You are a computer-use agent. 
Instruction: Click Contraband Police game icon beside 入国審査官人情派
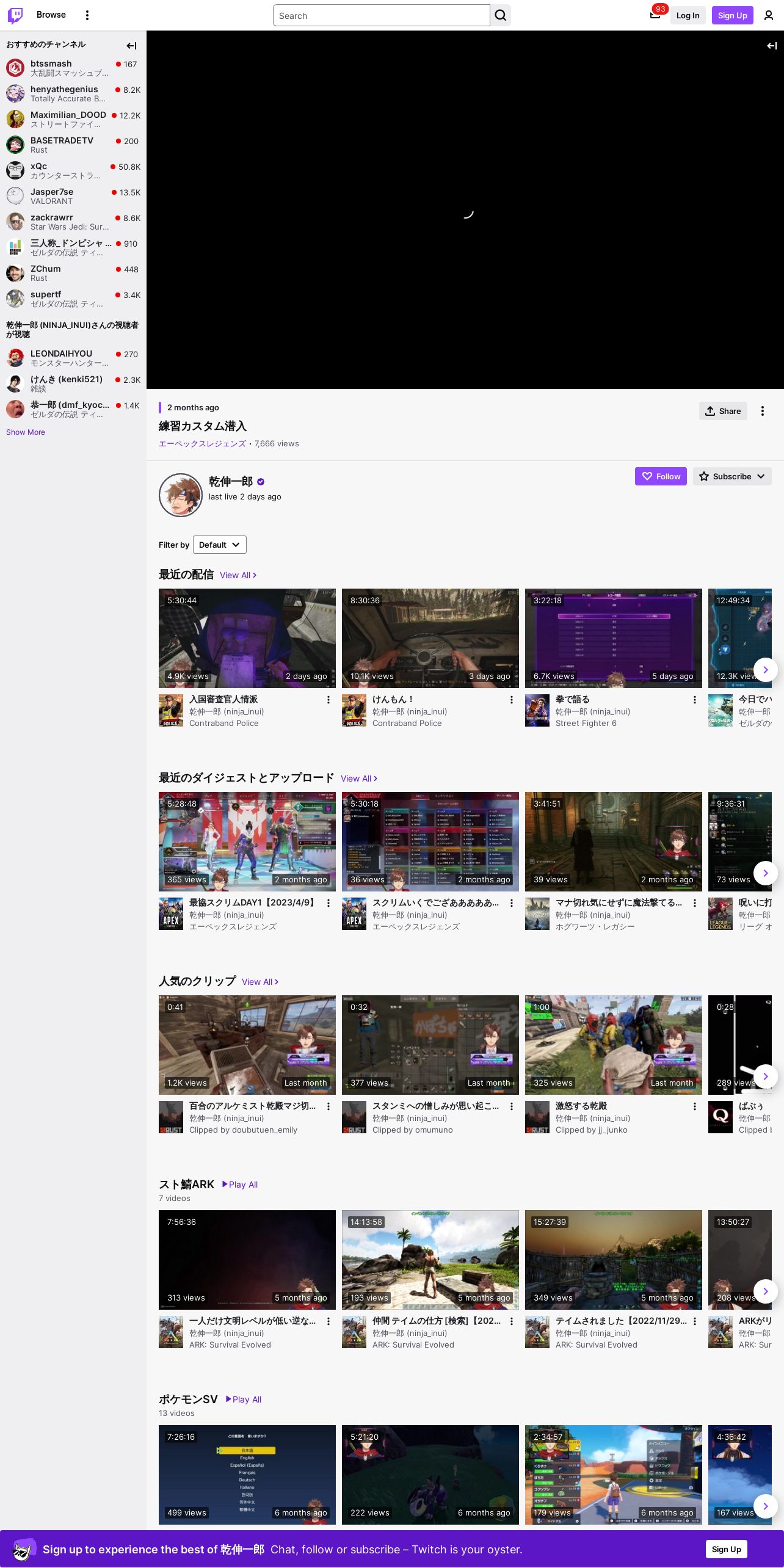click(x=171, y=710)
